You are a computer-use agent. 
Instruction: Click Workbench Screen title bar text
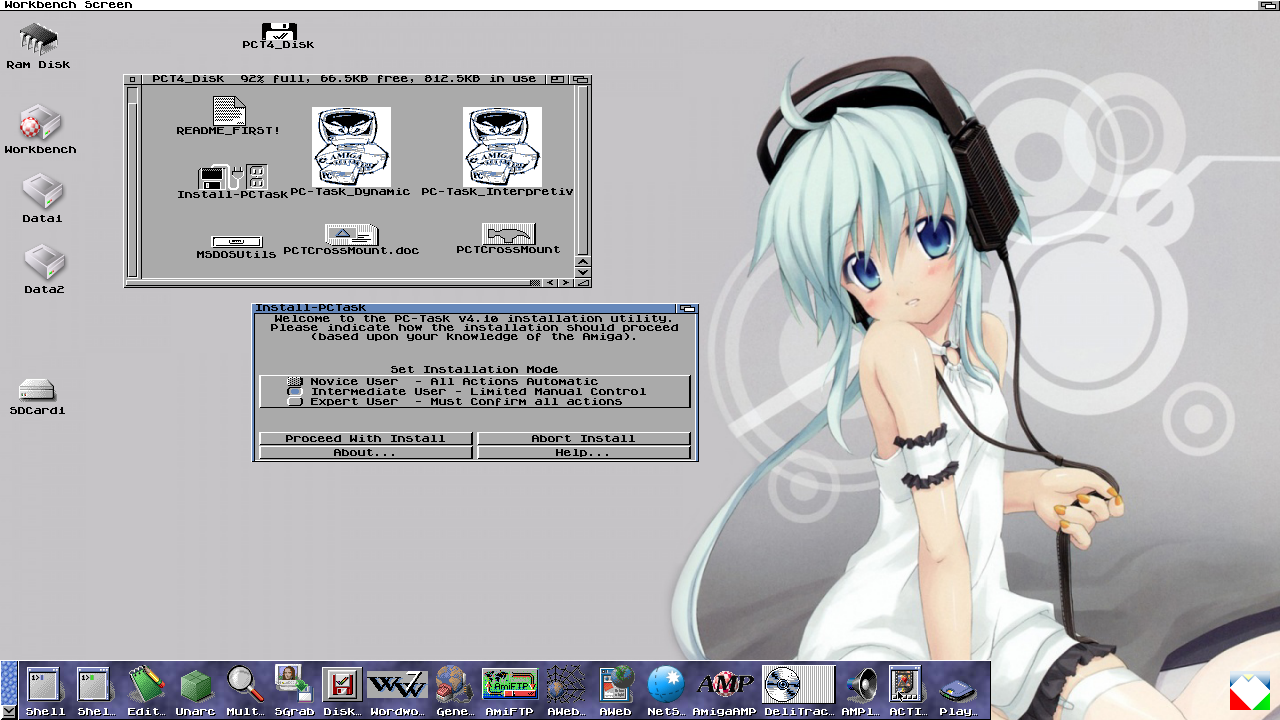click(67, 5)
